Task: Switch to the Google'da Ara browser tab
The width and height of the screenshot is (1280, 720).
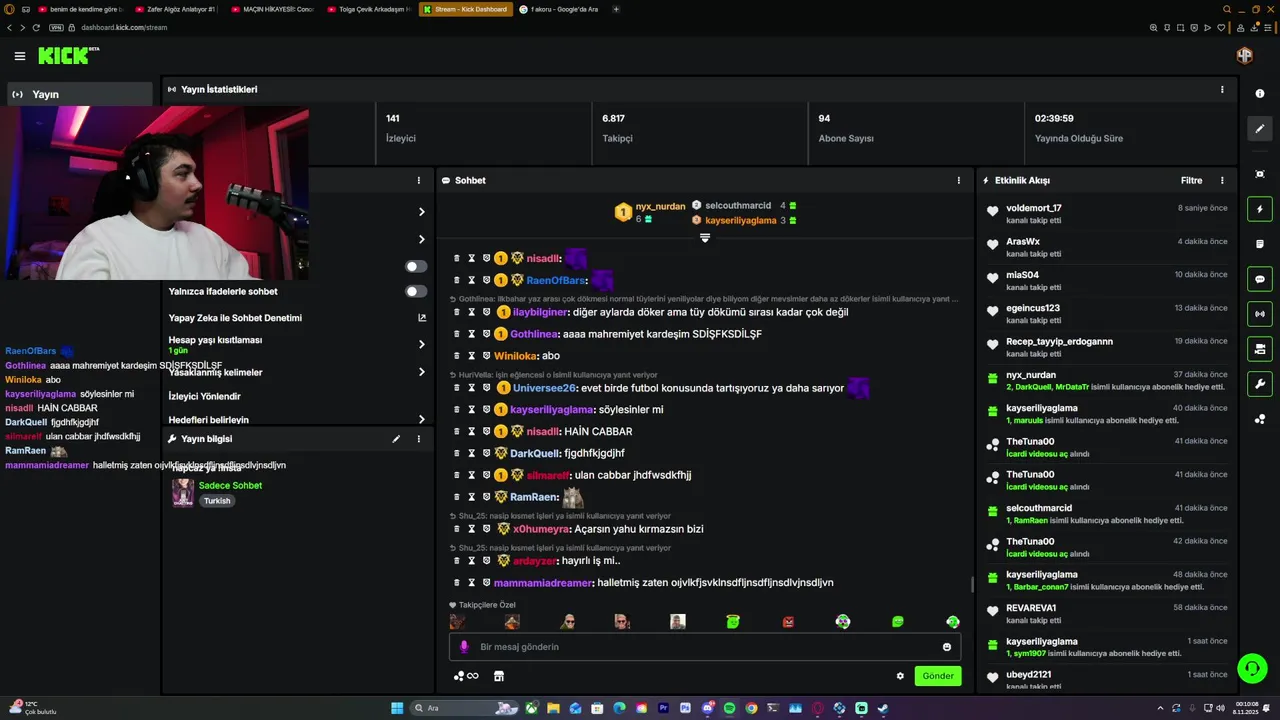Action: [x=559, y=9]
